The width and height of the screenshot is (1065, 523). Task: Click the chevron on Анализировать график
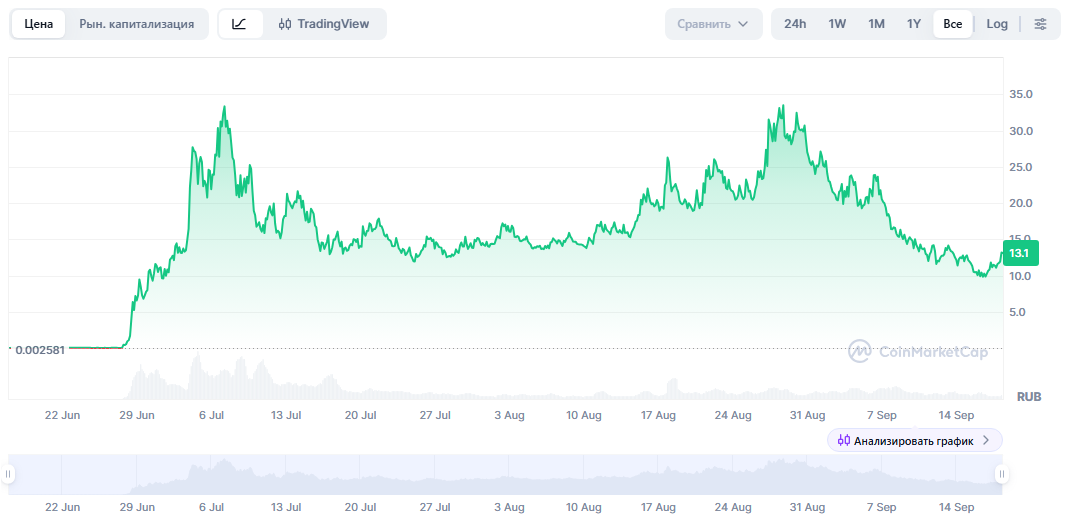pyautogui.click(x=986, y=441)
